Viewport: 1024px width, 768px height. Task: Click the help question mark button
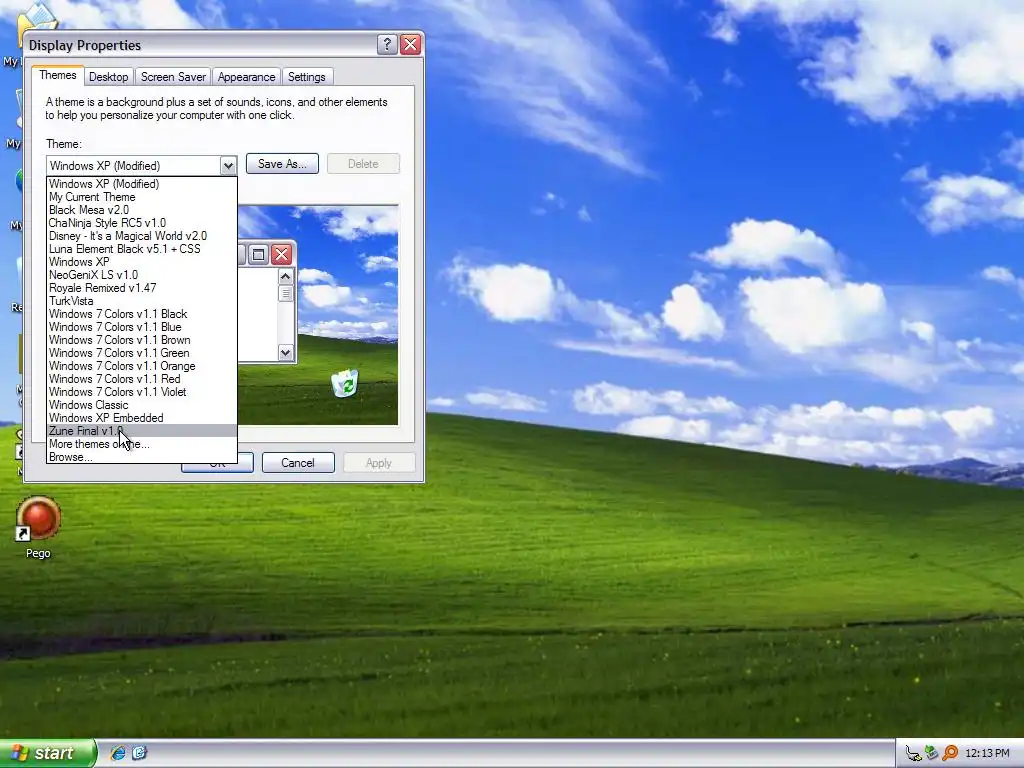click(387, 44)
